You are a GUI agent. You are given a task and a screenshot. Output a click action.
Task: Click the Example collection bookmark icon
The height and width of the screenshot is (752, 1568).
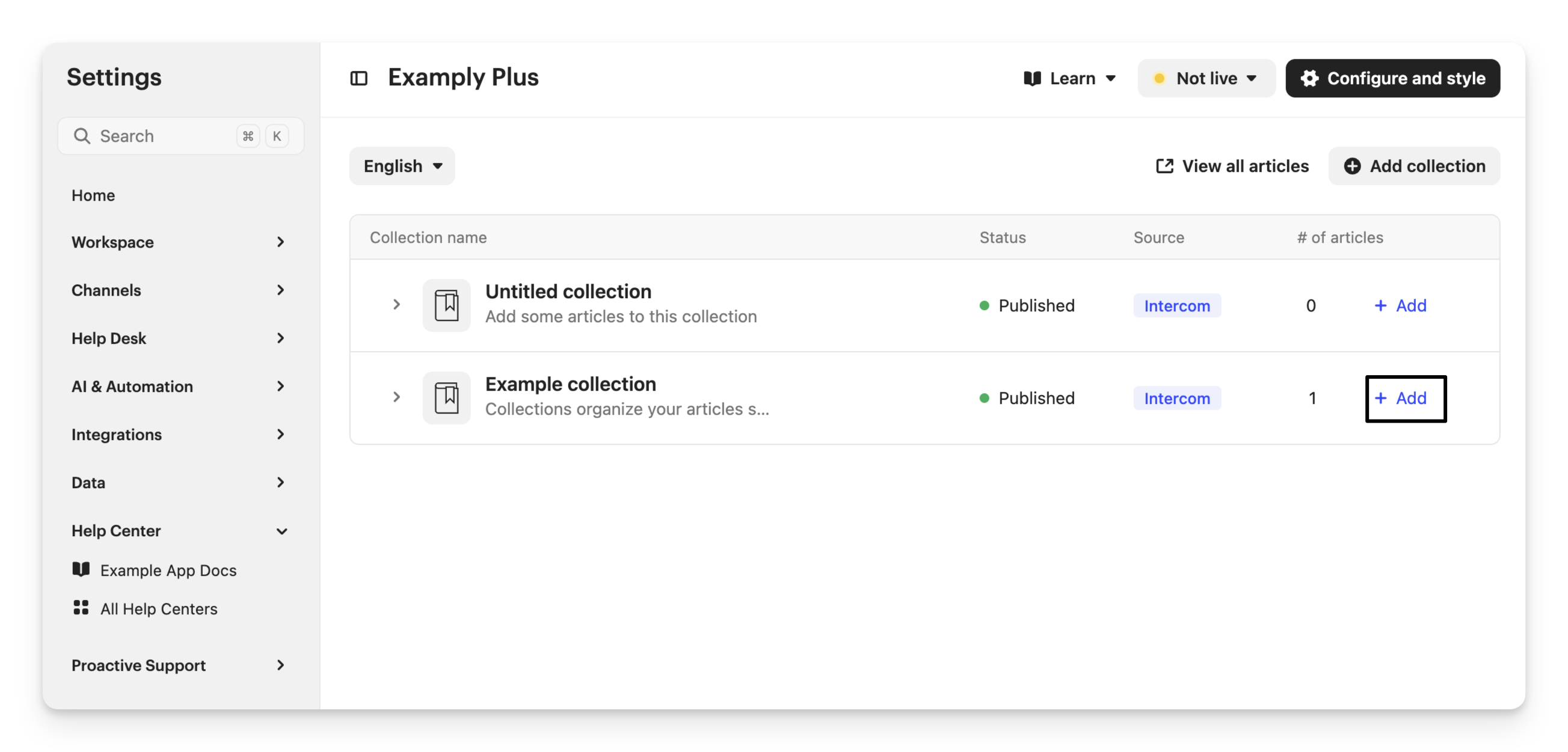447,398
